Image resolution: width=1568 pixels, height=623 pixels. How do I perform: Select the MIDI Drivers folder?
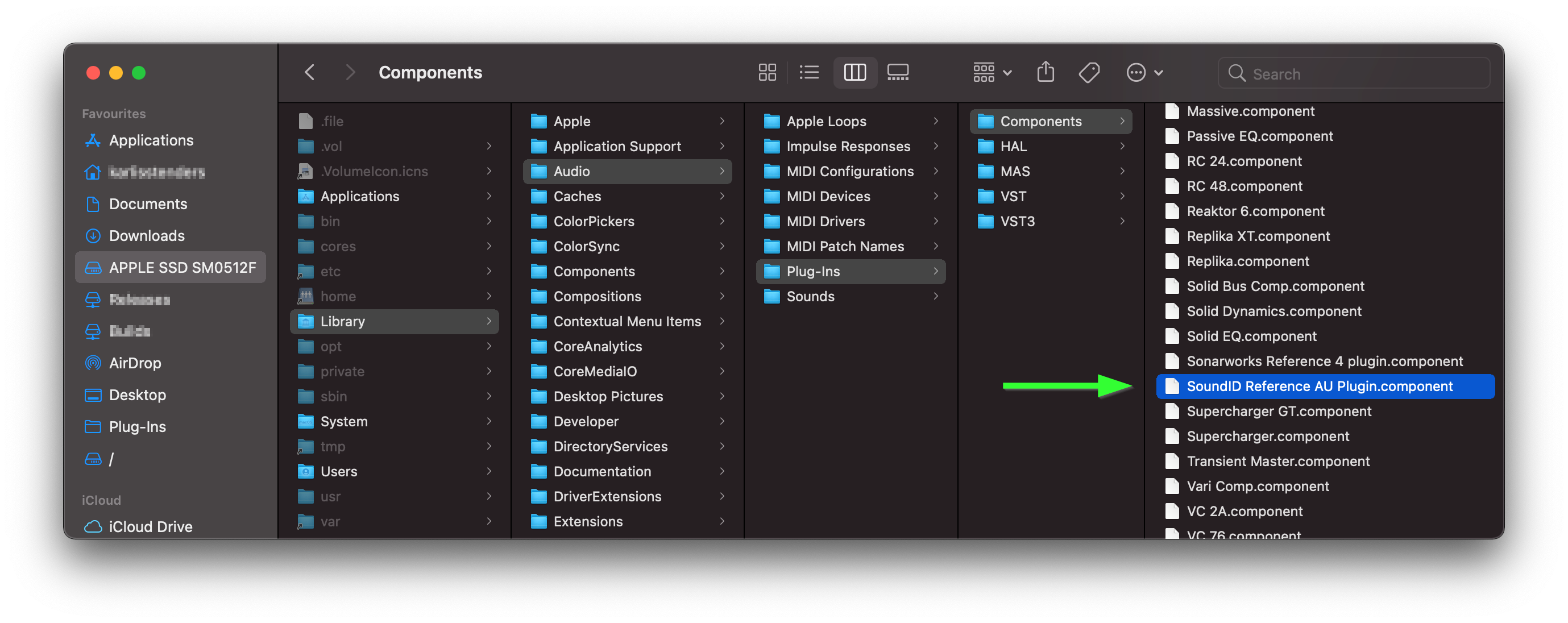point(851,221)
